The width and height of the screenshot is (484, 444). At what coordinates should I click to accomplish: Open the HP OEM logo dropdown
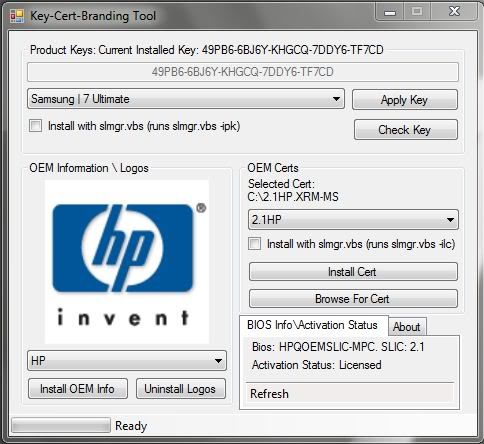(x=127, y=361)
